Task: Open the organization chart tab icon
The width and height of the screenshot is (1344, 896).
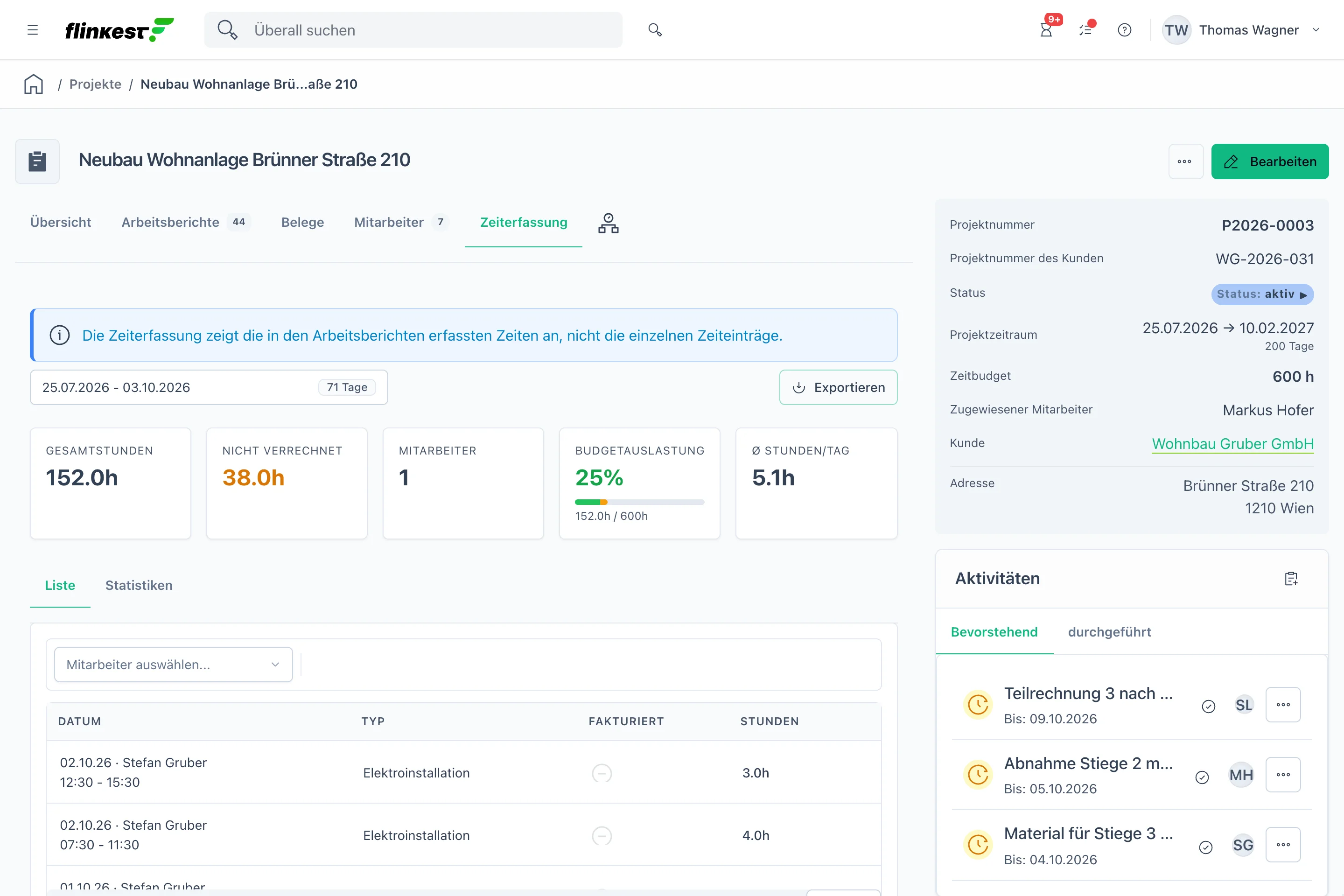Action: (608, 223)
